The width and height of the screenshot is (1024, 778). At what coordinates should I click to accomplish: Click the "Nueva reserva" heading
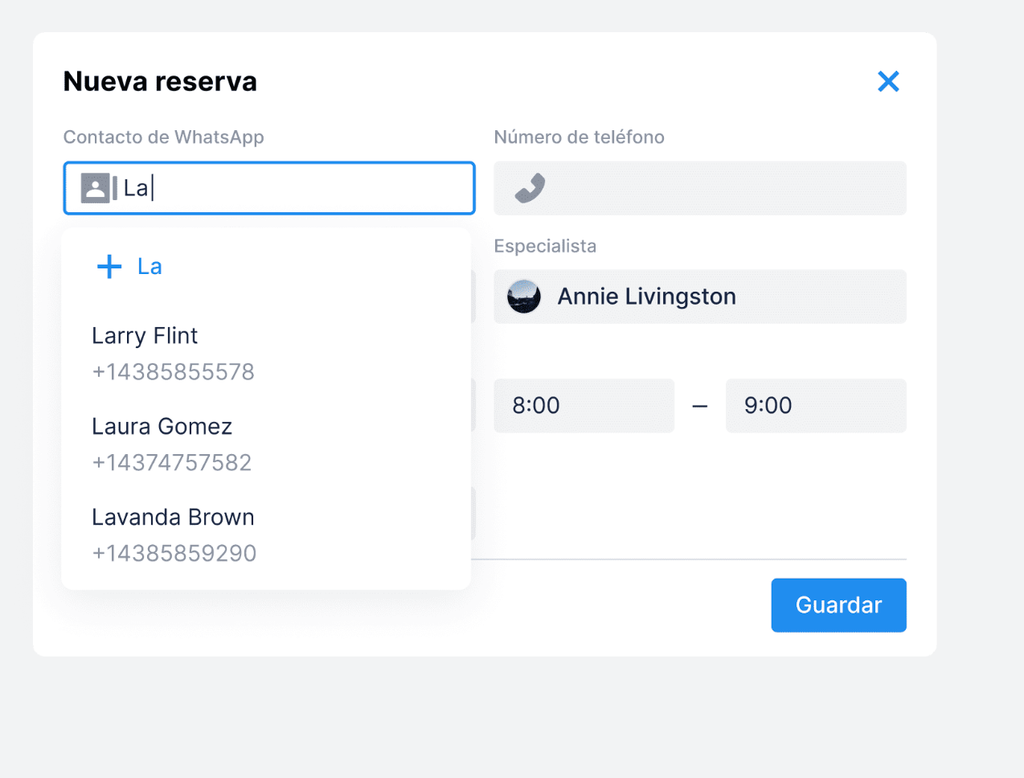[x=160, y=82]
